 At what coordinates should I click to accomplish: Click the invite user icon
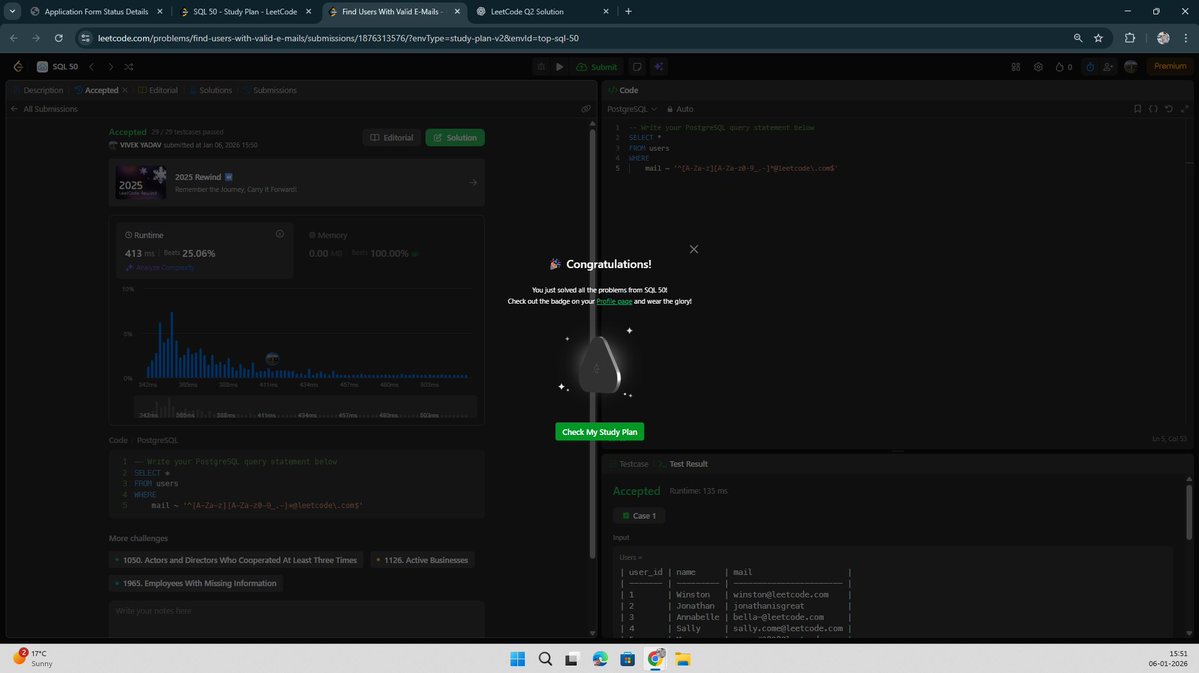click(1108, 67)
